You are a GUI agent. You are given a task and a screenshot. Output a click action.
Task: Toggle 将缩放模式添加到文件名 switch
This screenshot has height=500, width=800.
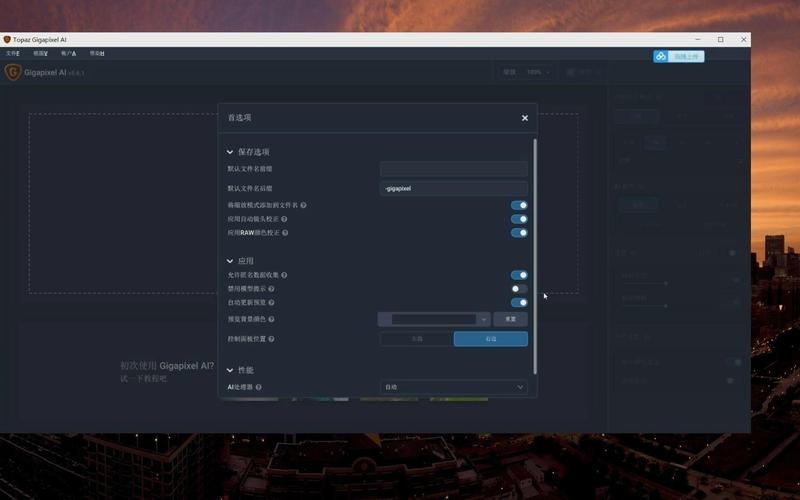[x=519, y=205]
